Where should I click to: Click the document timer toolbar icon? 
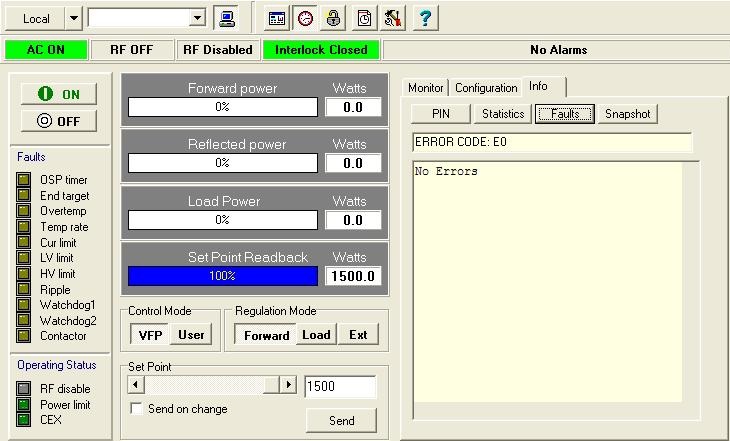click(365, 18)
